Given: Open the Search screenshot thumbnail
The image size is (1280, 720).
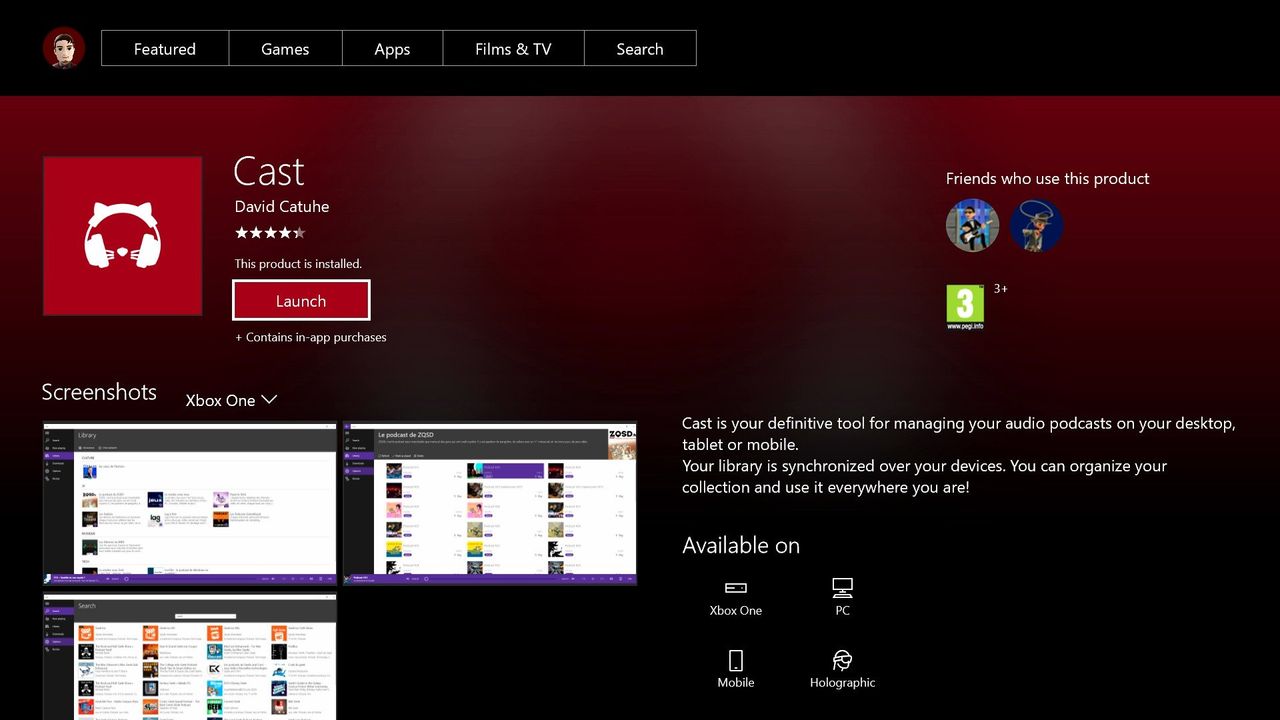Looking at the screenshot, I should click(190, 656).
